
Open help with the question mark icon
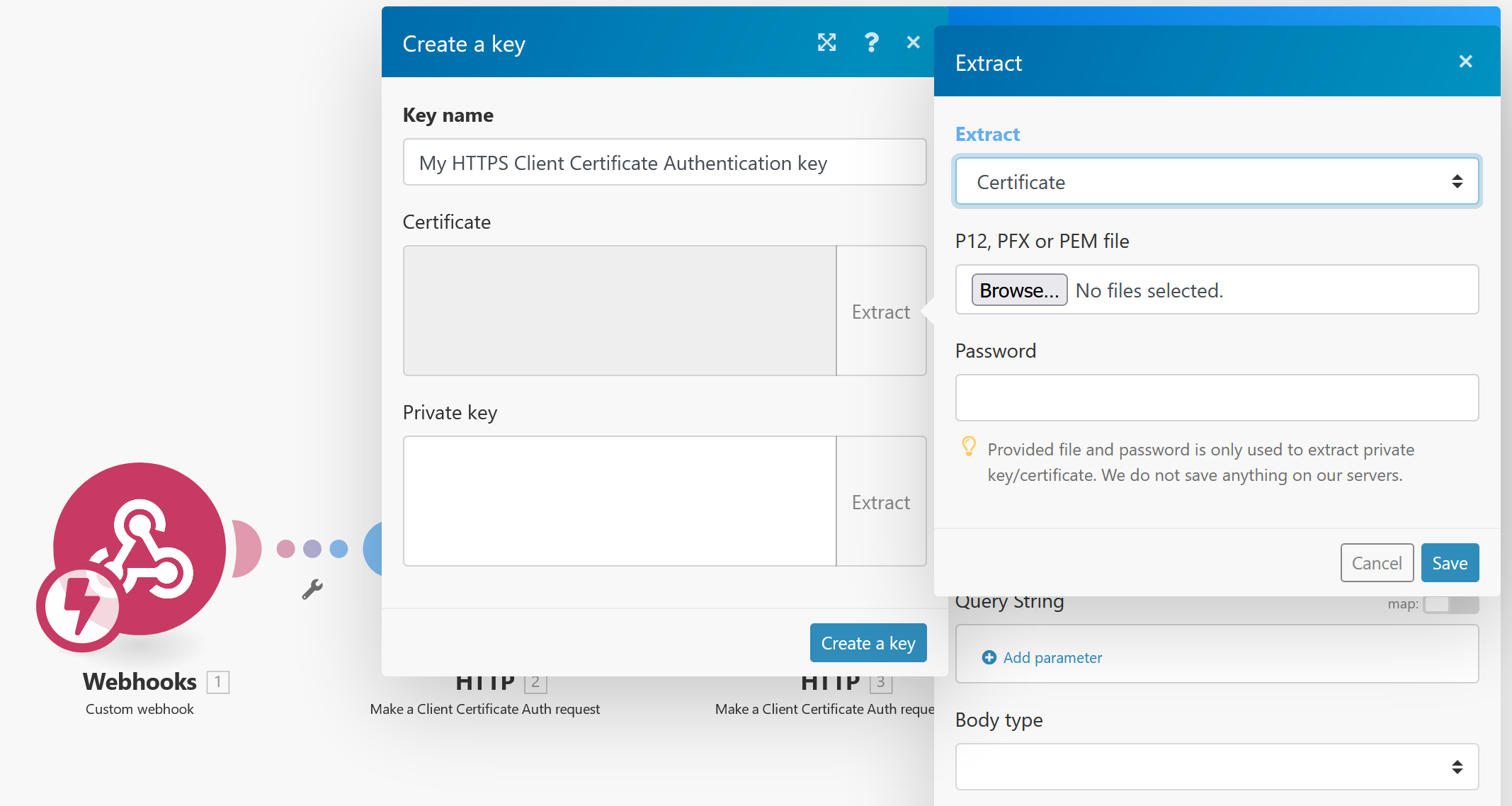(871, 42)
